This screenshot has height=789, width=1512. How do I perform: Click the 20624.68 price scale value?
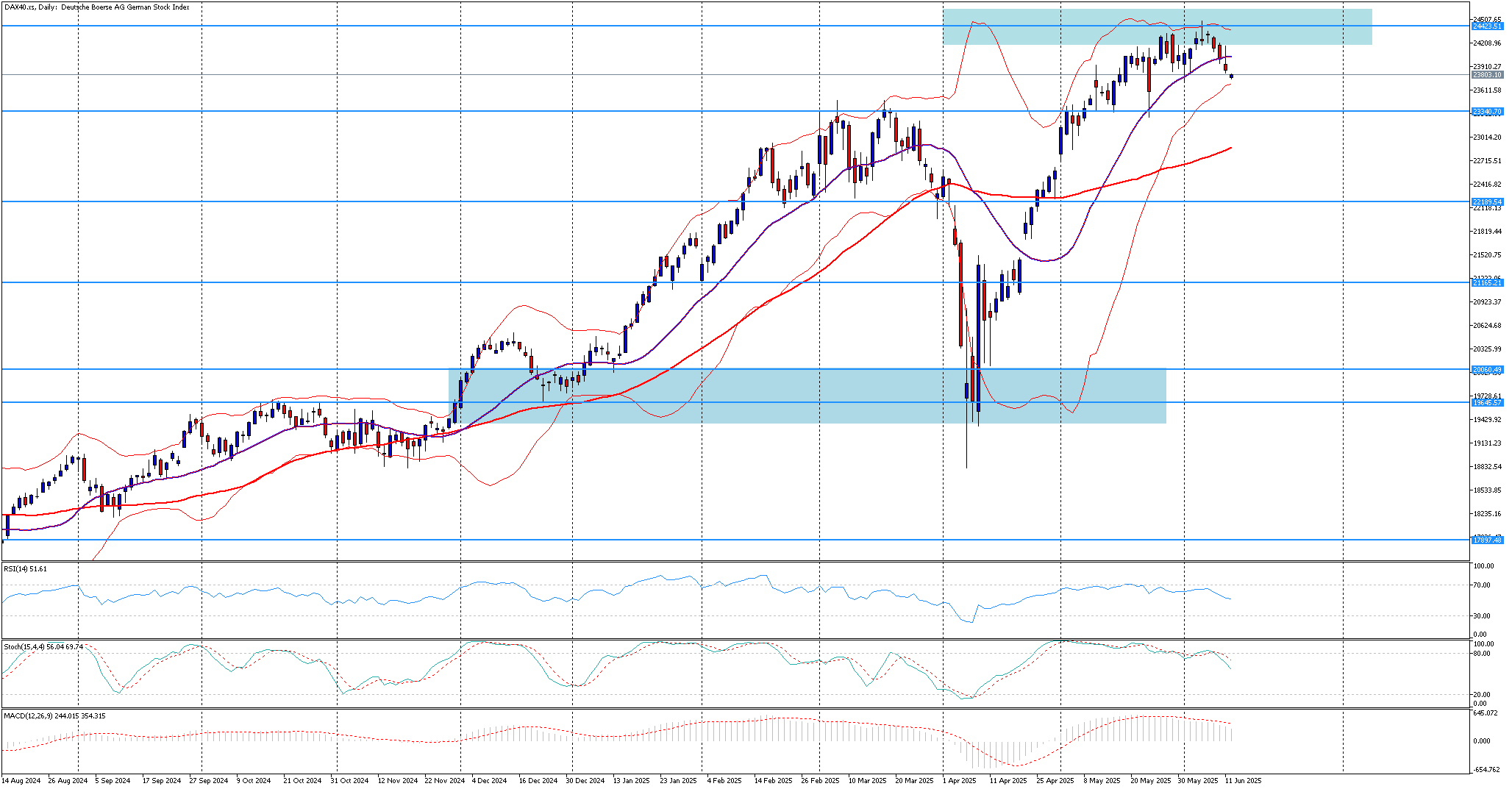pos(1487,326)
